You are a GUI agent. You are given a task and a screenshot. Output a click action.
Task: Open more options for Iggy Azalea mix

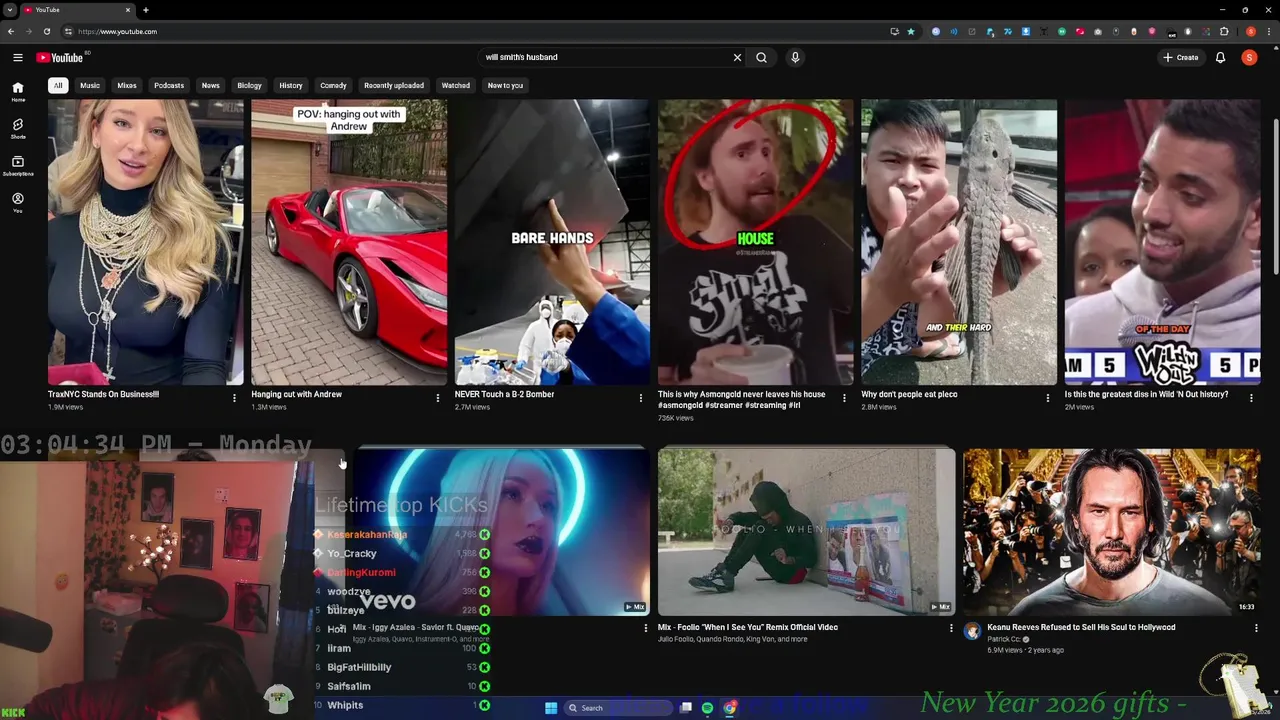point(645,628)
